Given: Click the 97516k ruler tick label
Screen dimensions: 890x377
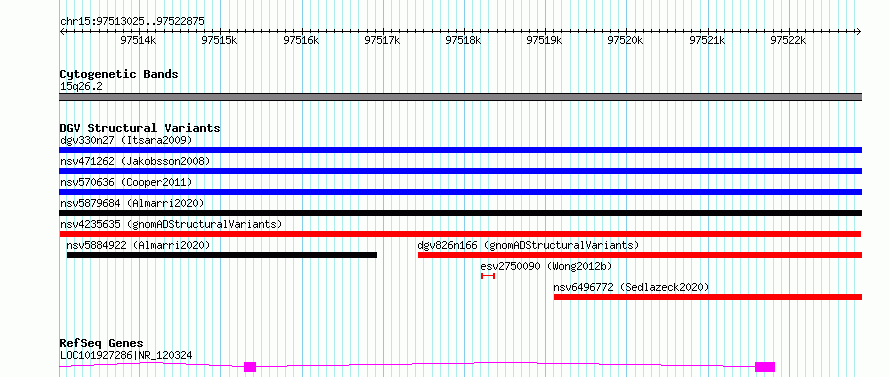Looking at the screenshot, I should pos(301,40).
